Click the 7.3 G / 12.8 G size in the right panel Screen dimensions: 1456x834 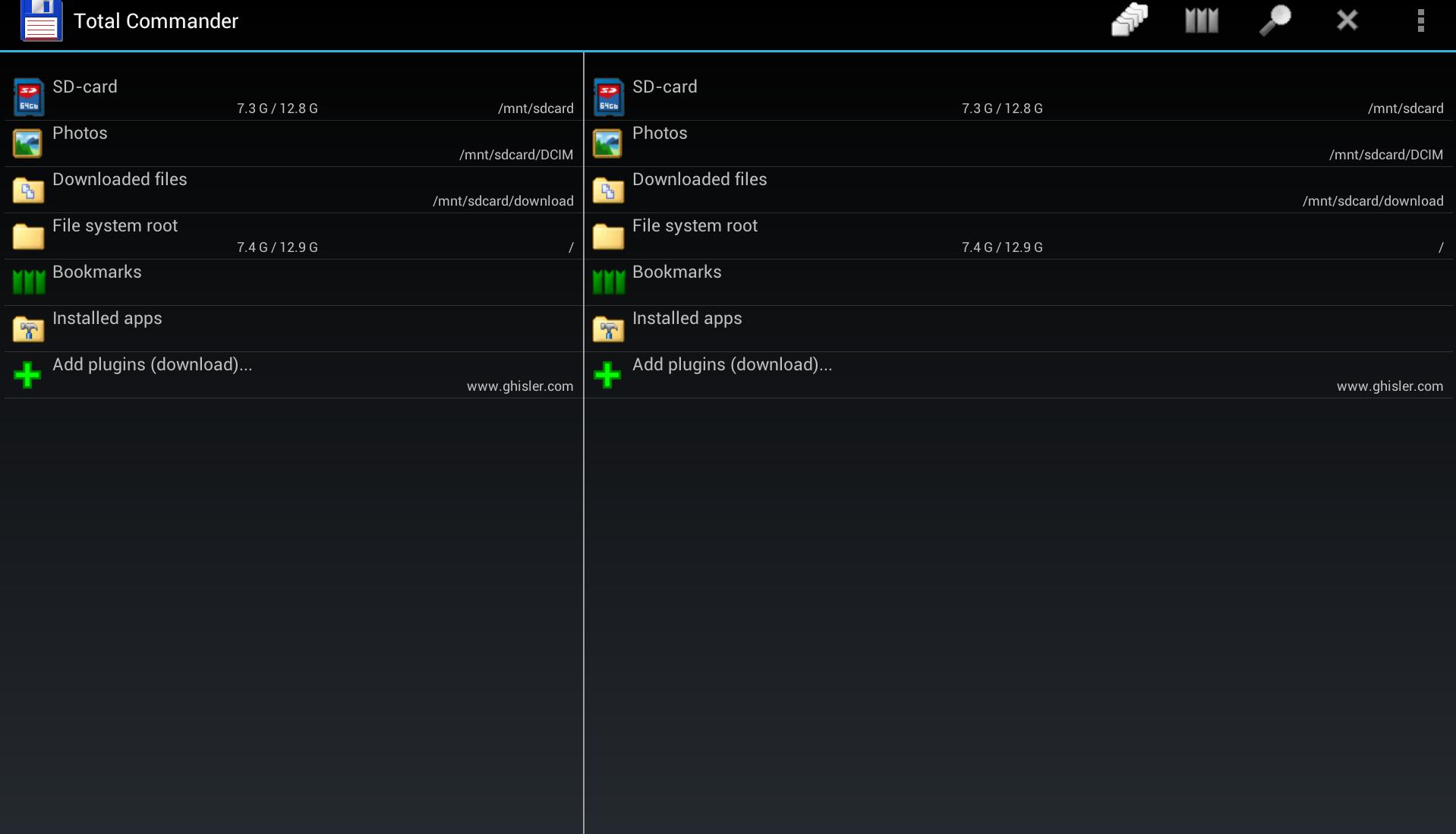[x=1002, y=109]
